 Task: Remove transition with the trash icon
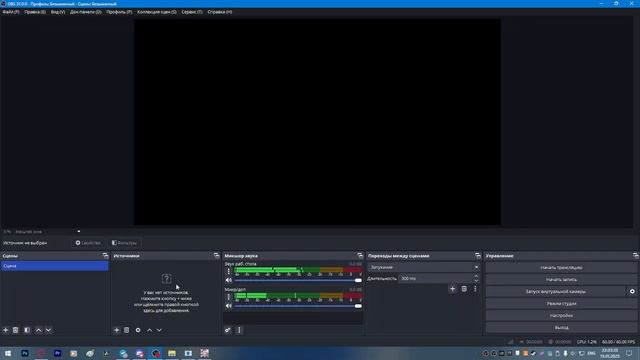(x=464, y=289)
